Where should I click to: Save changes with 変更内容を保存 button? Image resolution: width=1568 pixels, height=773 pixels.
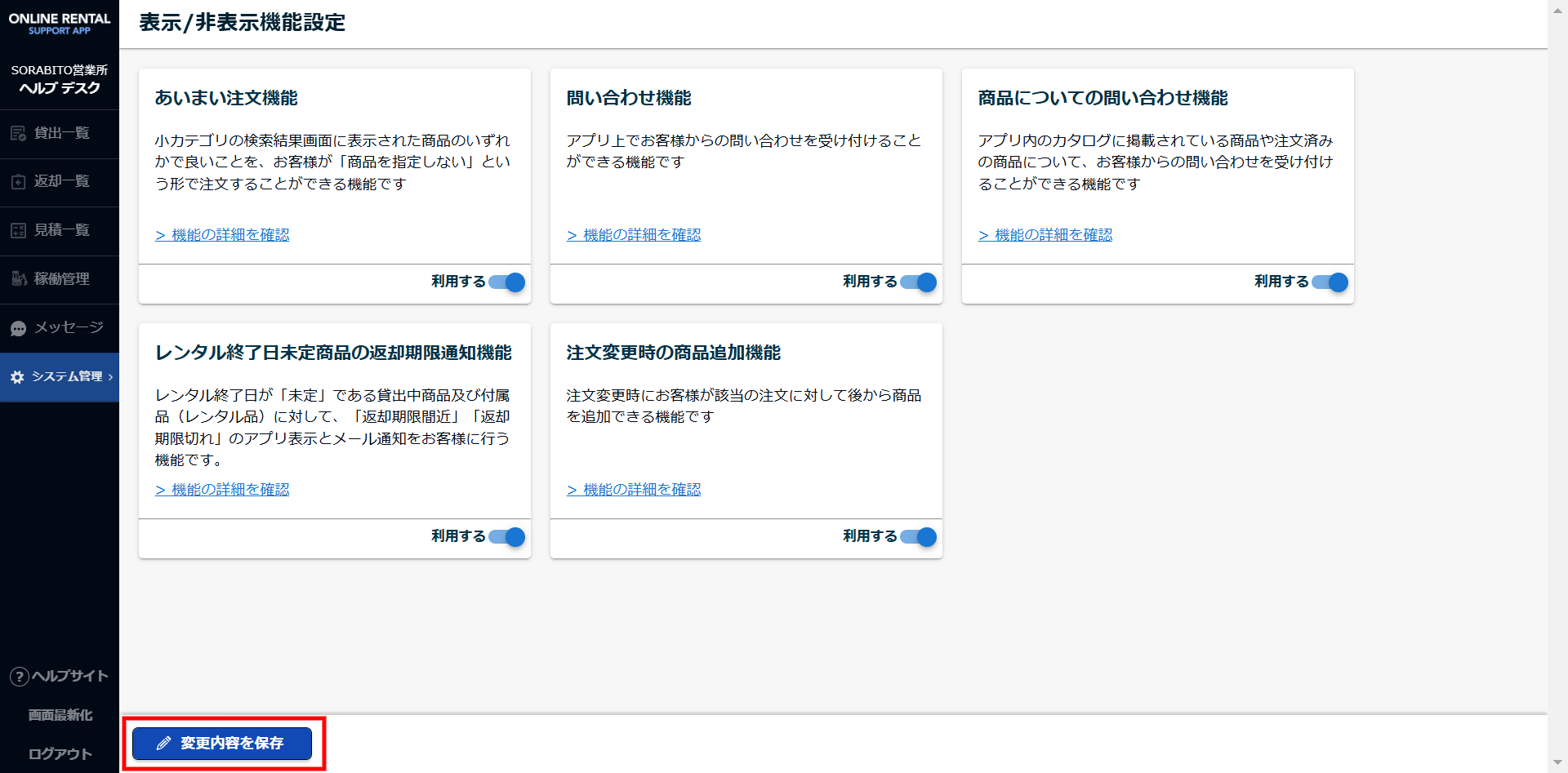(x=222, y=744)
